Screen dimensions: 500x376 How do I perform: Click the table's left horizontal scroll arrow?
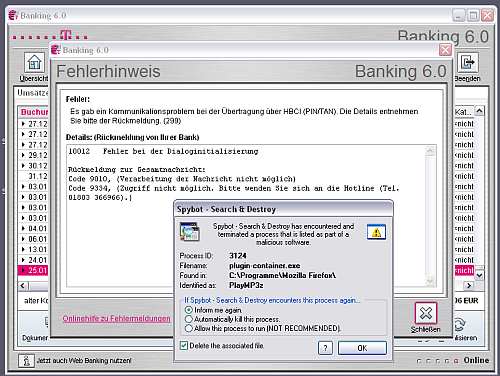23,286
